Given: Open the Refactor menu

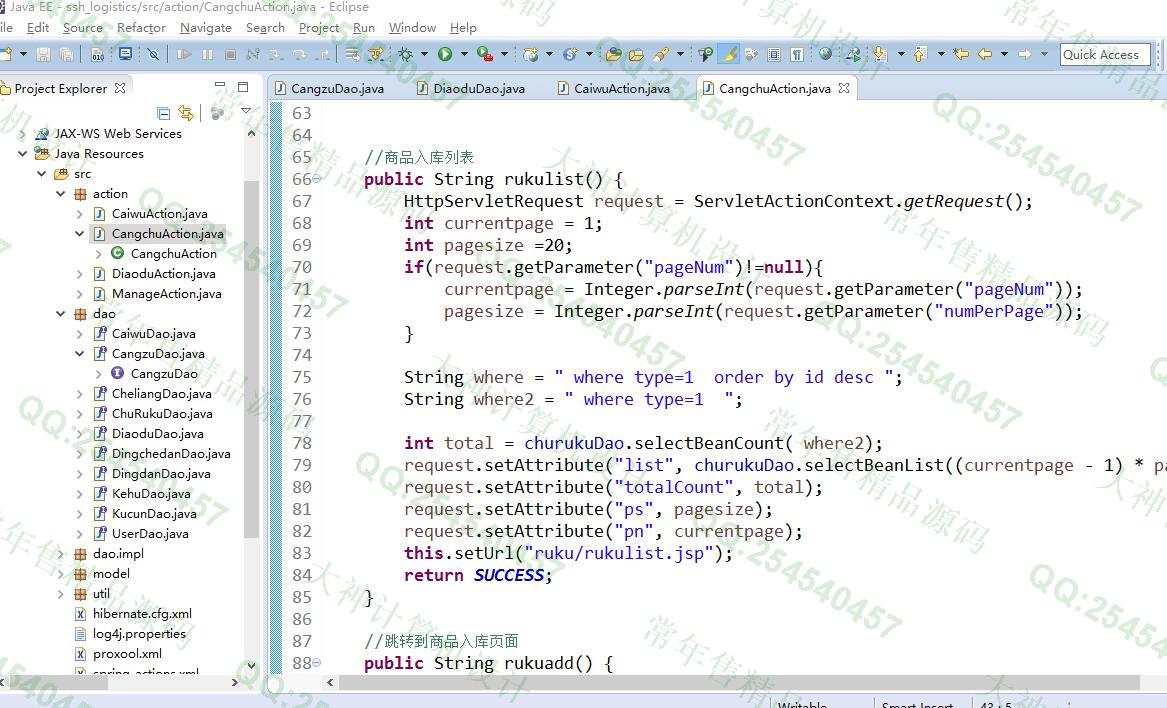Looking at the screenshot, I should point(141,28).
